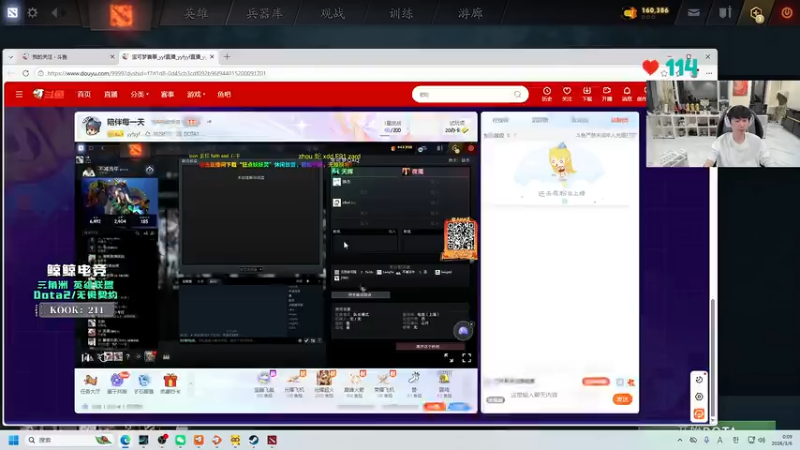Screen dimensions: 800x450
Task: Open Steam from the taskbar
Action: (x=254, y=440)
